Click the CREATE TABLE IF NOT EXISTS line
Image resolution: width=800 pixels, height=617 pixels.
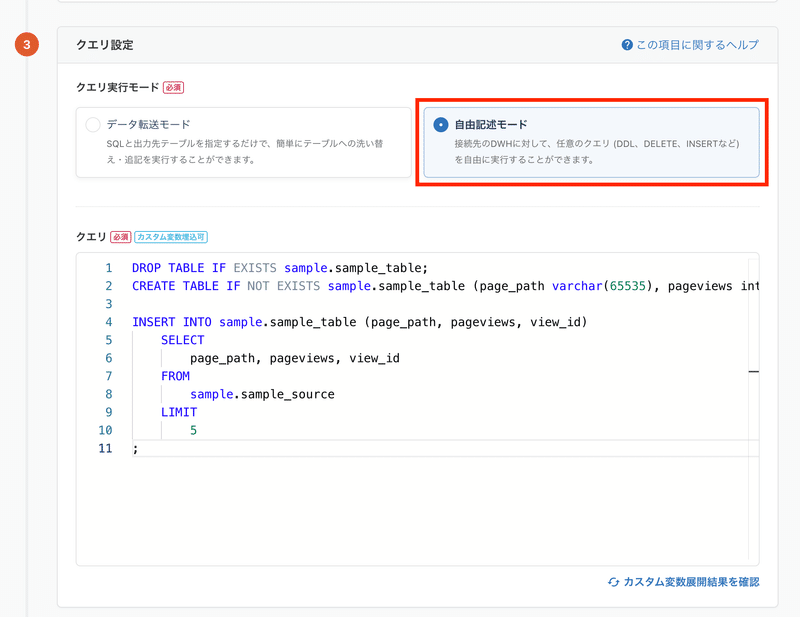click(x=445, y=286)
